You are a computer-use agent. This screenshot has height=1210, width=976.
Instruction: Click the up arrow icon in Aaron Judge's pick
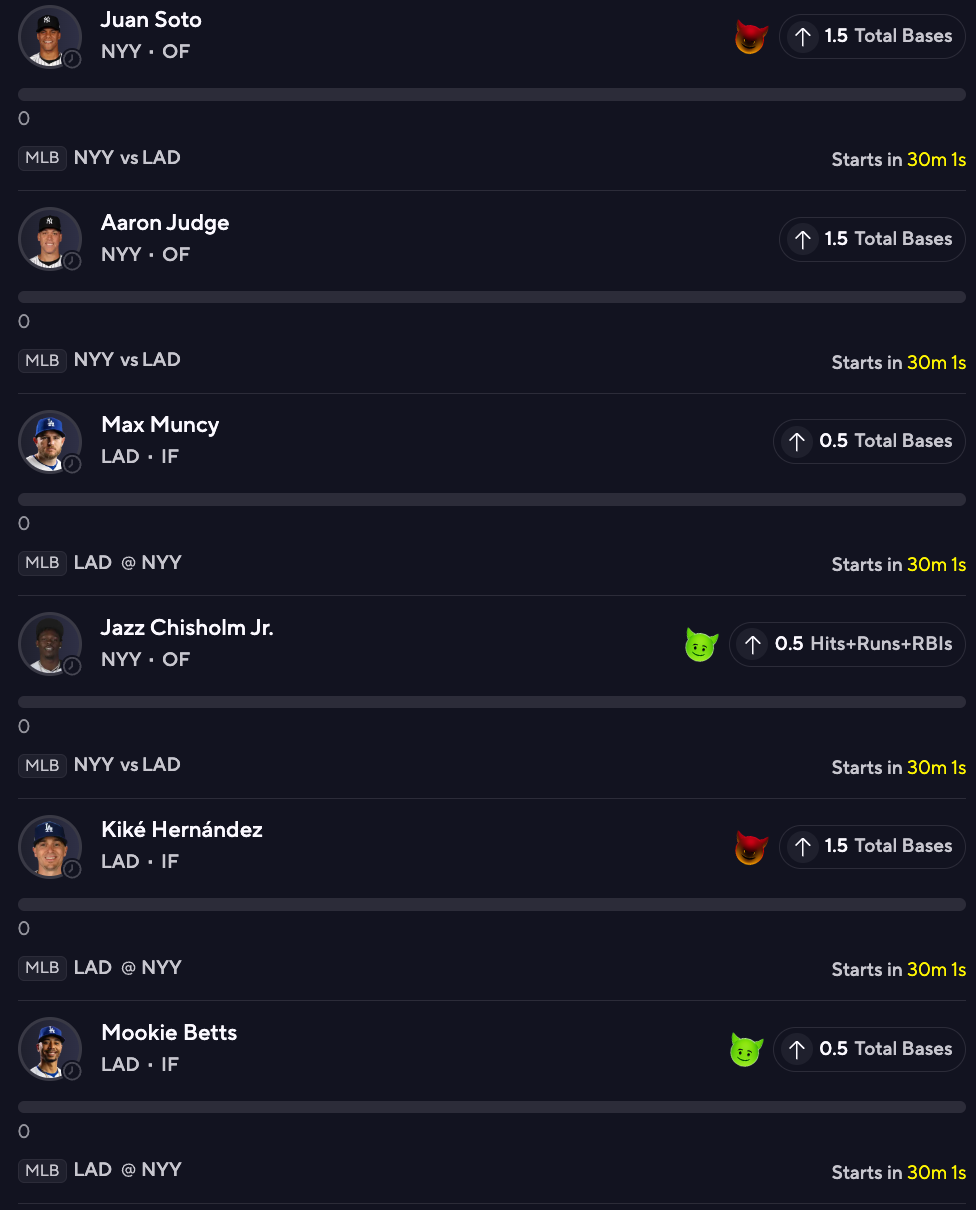pyautogui.click(x=802, y=239)
